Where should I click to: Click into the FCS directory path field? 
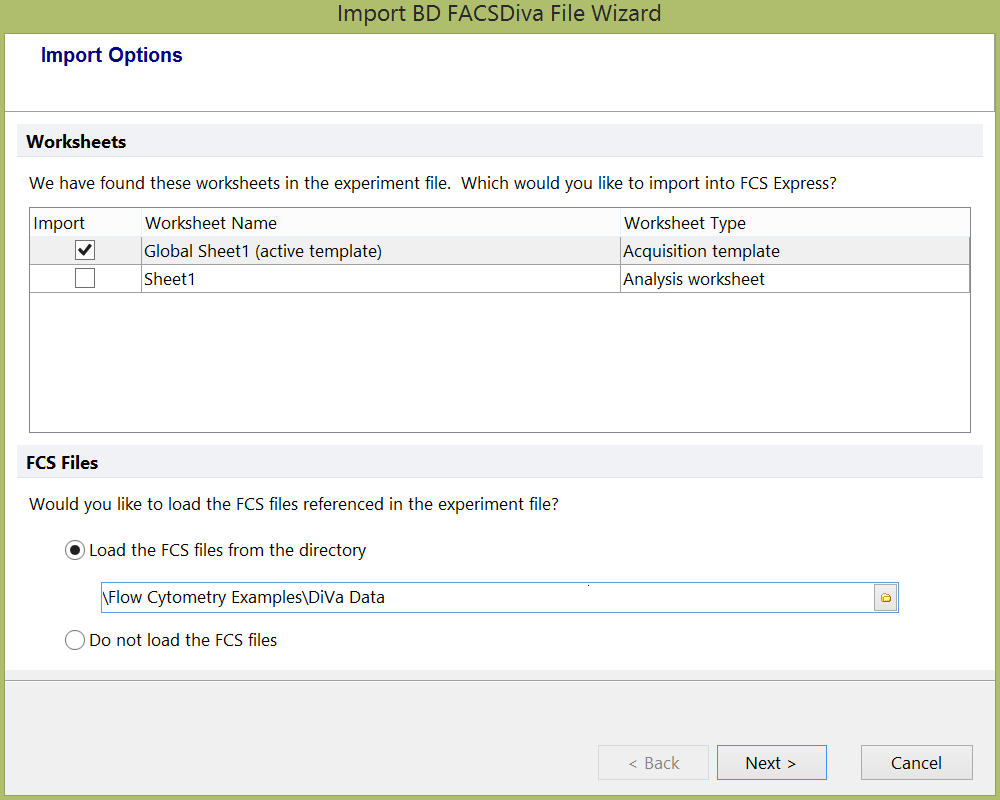click(x=487, y=598)
